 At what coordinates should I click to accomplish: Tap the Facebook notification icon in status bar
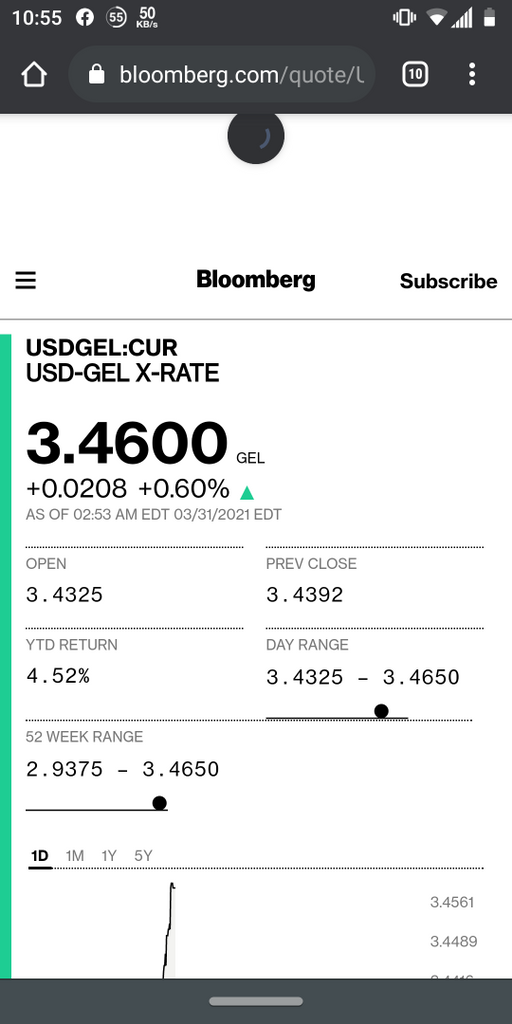[x=85, y=18]
